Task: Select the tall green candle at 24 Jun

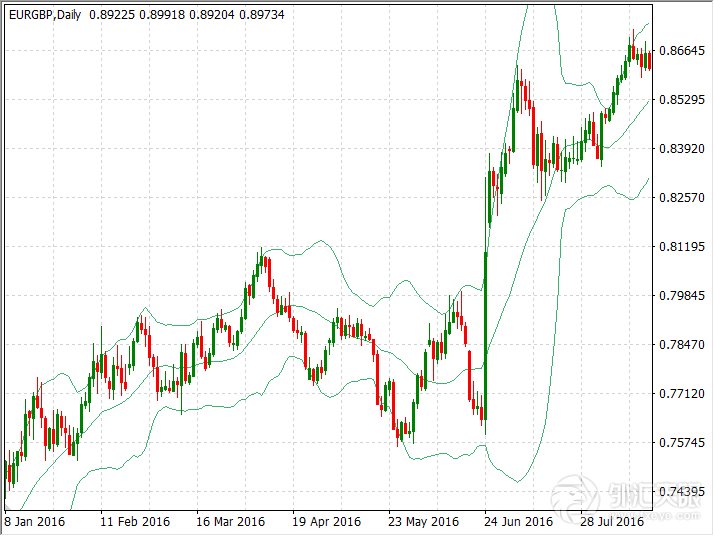Action: (485, 330)
